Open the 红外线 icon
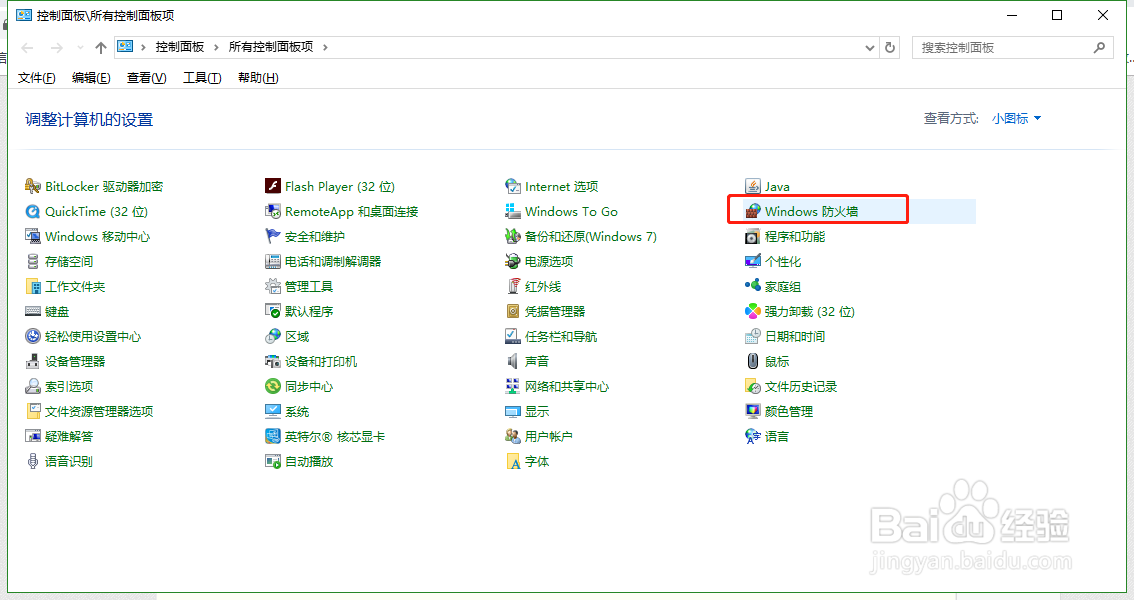The image size is (1134, 600). [513, 286]
